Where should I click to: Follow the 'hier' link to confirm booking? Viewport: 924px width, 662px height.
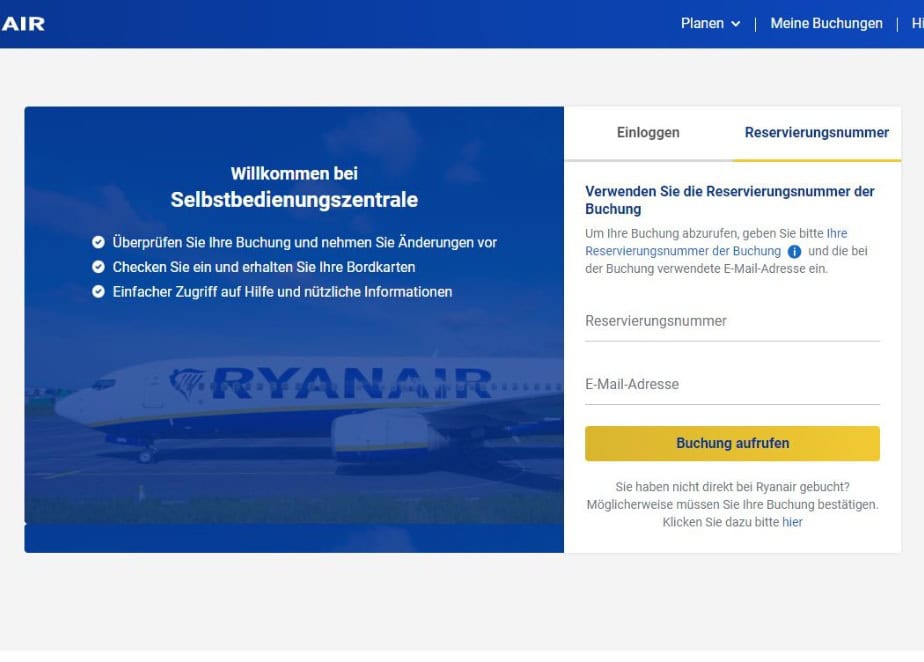point(792,522)
